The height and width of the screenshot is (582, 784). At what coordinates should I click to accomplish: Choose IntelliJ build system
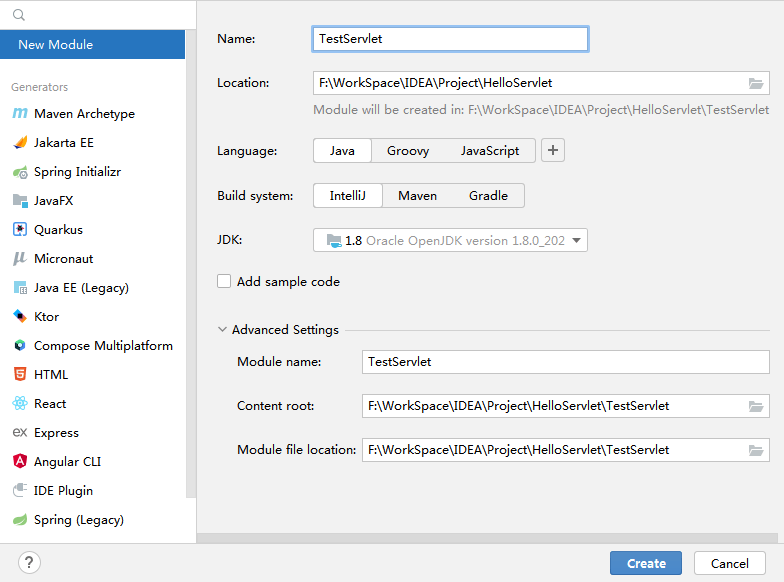pyautogui.click(x=348, y=196)
